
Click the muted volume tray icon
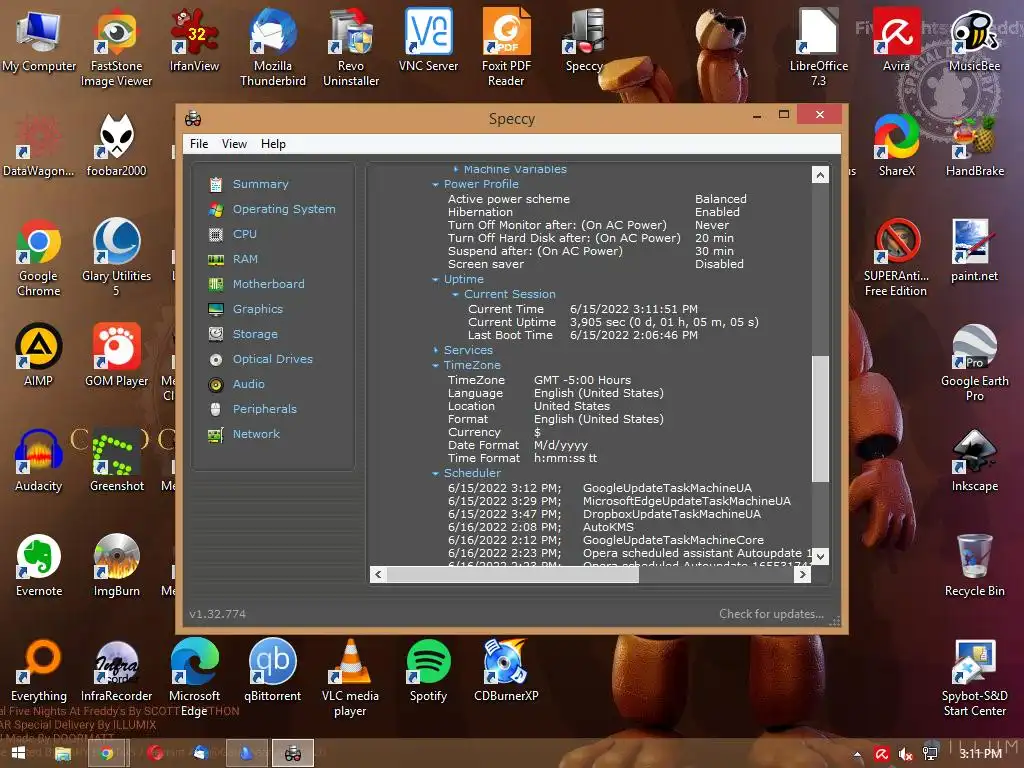click(906, 754)
